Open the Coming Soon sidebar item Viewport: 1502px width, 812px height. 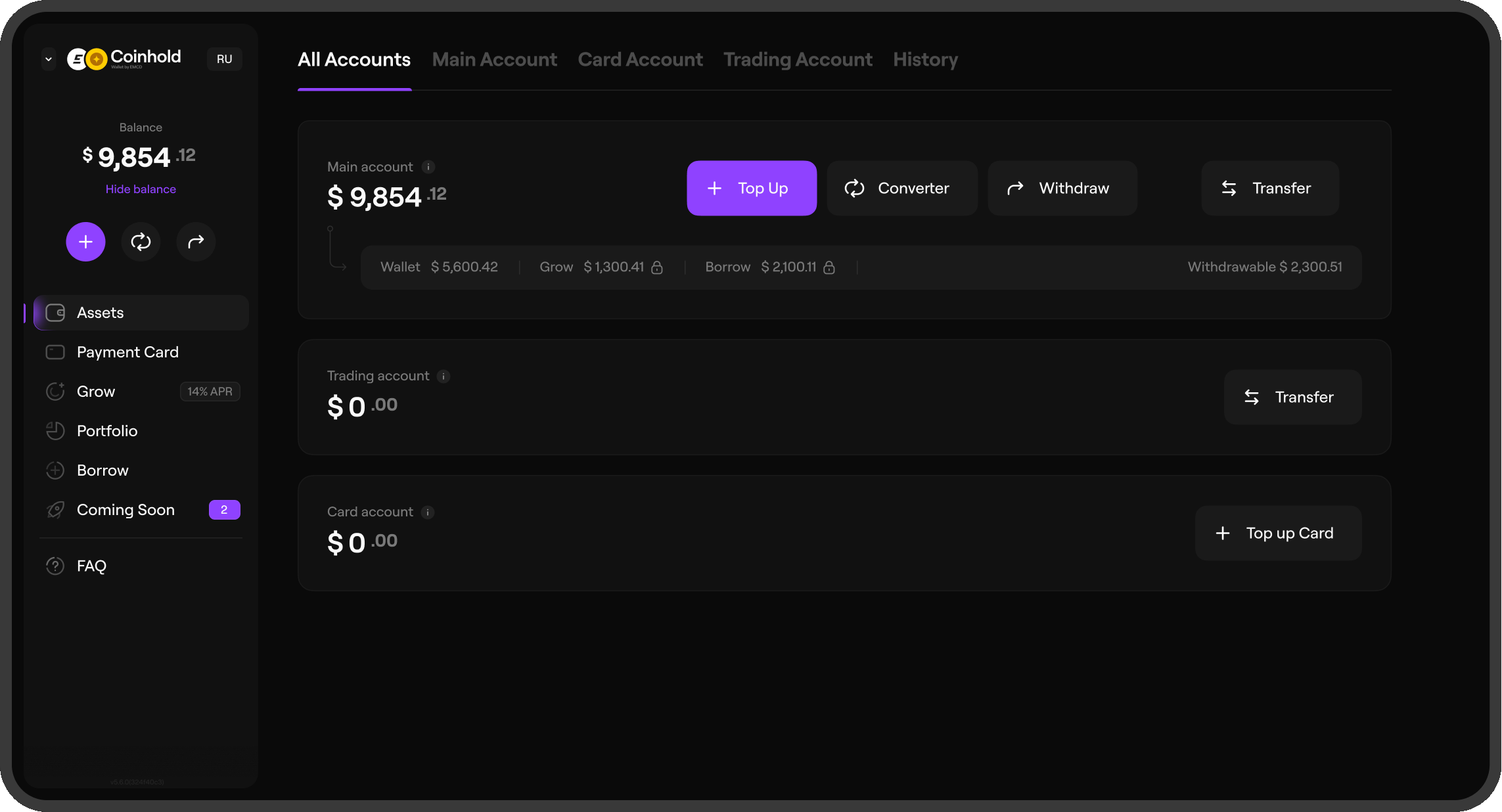(x=141, y=510)
